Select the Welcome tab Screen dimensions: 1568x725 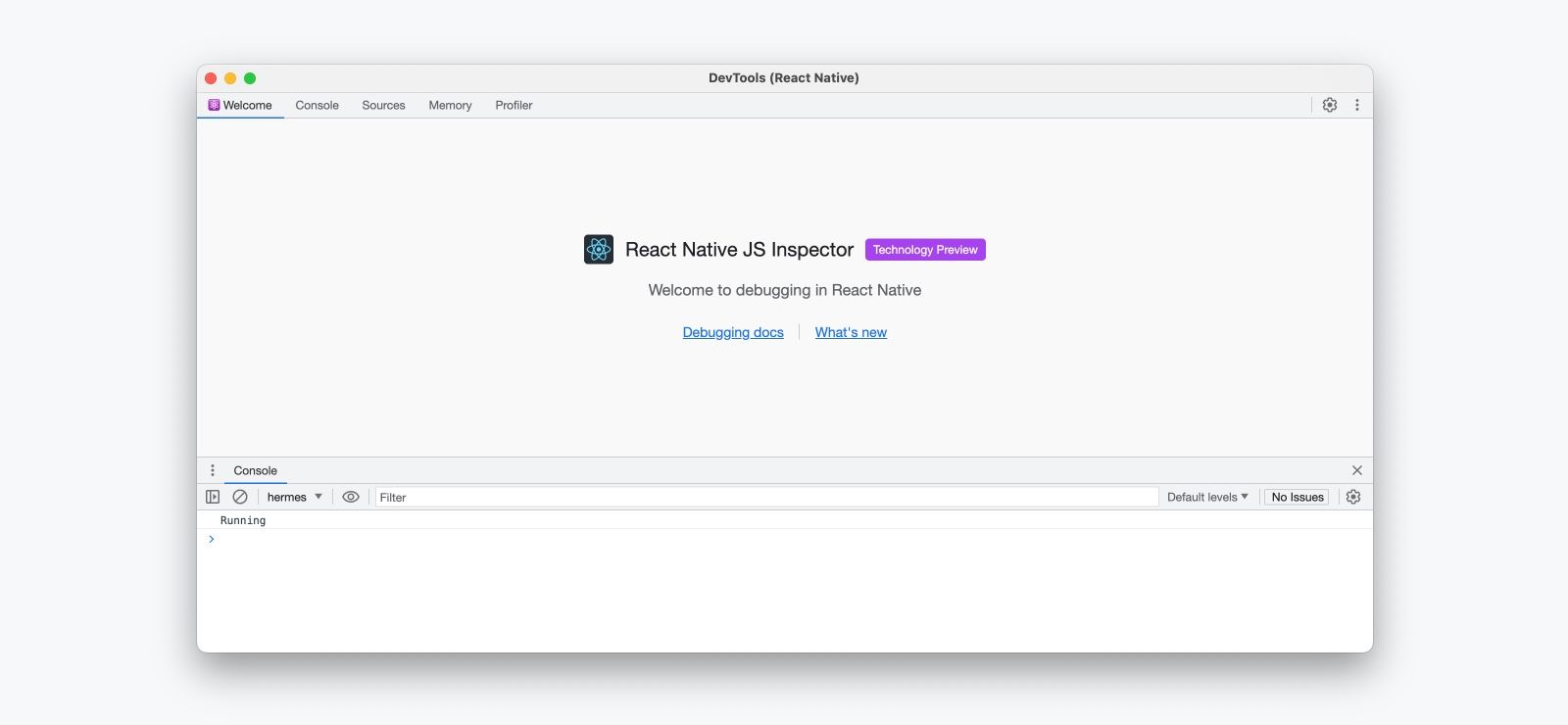tap(240, 105)
